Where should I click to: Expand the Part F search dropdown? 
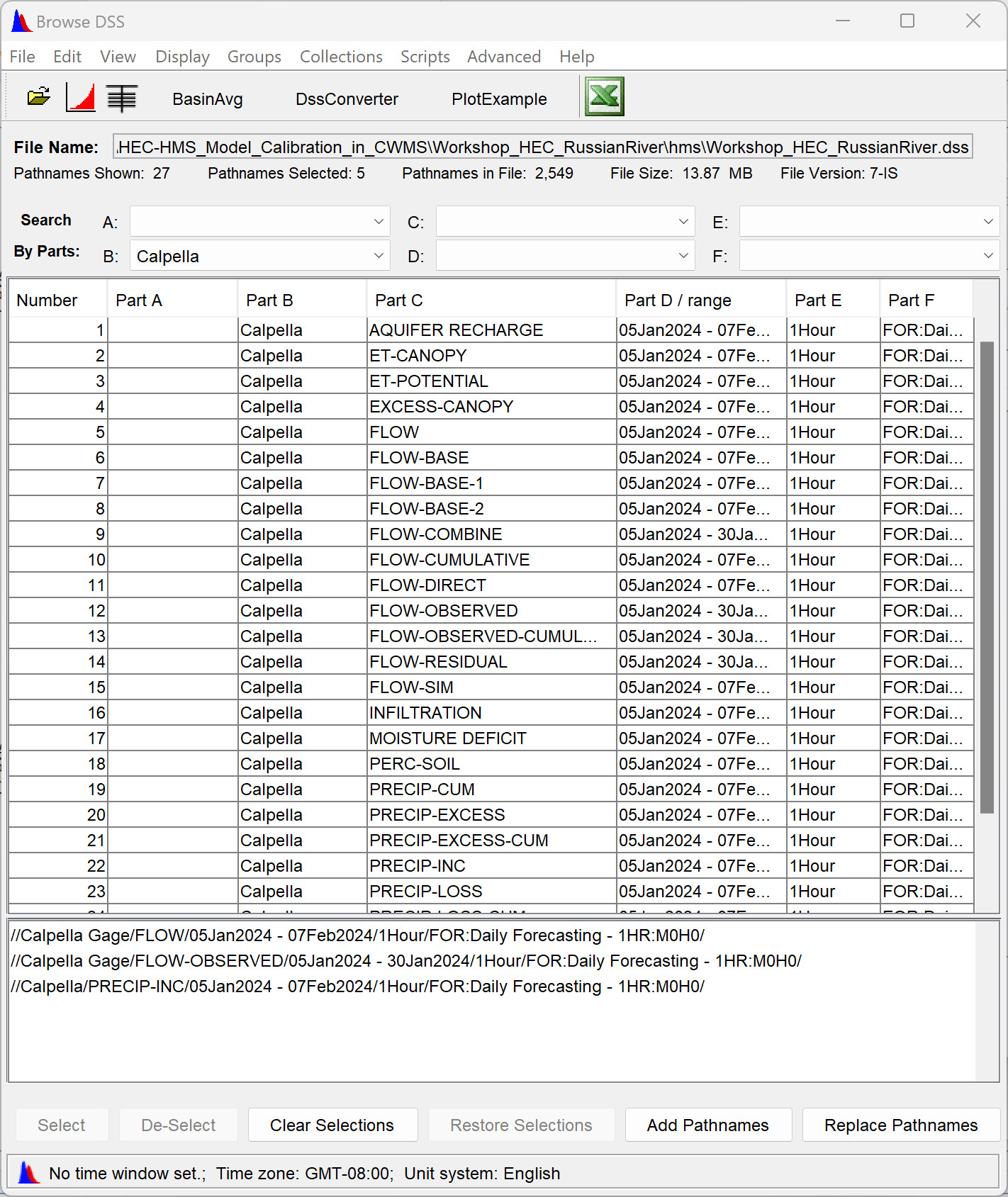[988, 255]
